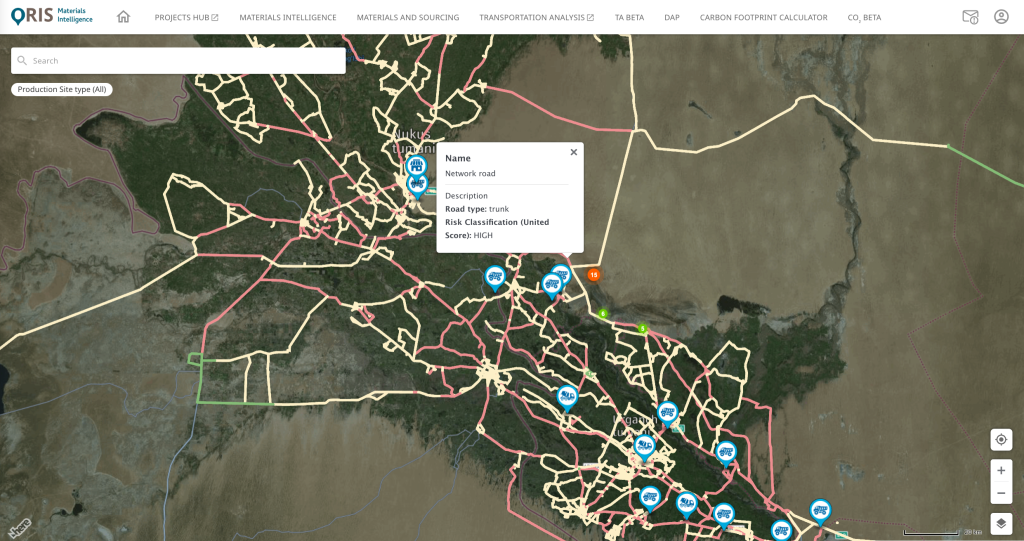Click the orange cluster marker labeled 15
Viewport: 1024px width, 541px height.
(x=593, y=274)
